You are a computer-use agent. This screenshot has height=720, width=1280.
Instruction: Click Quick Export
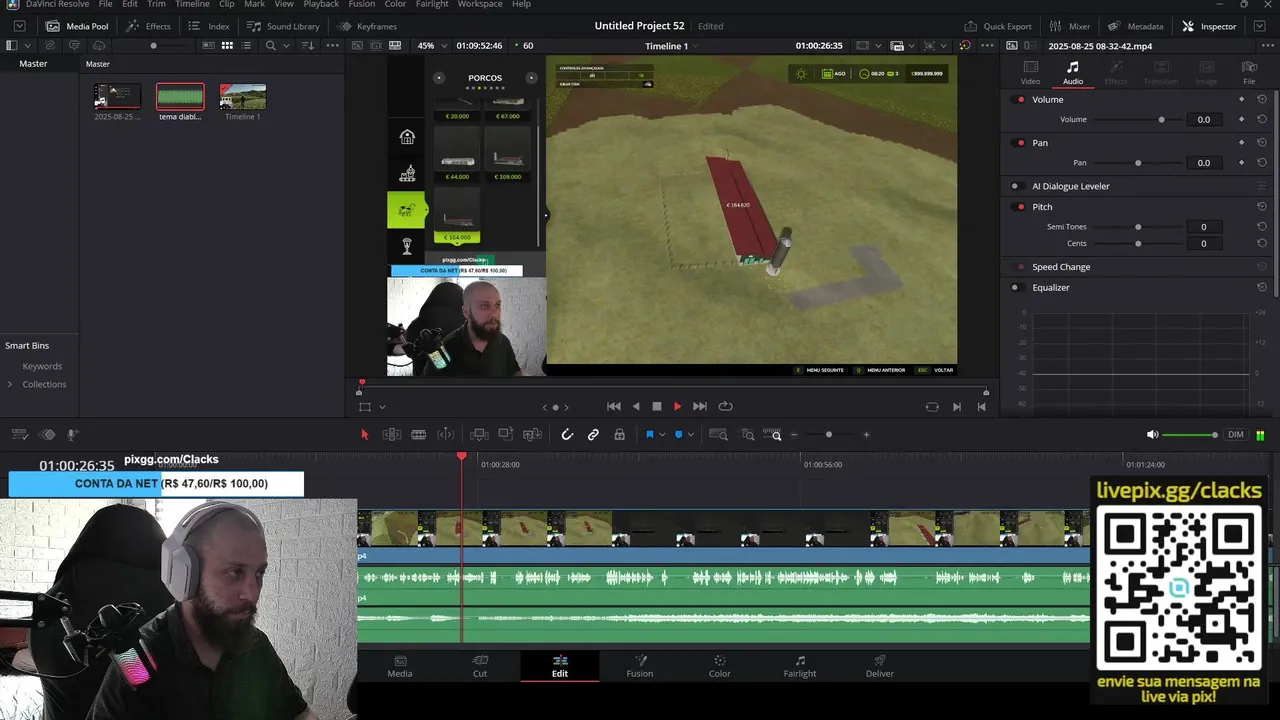(x=997, y=26)
